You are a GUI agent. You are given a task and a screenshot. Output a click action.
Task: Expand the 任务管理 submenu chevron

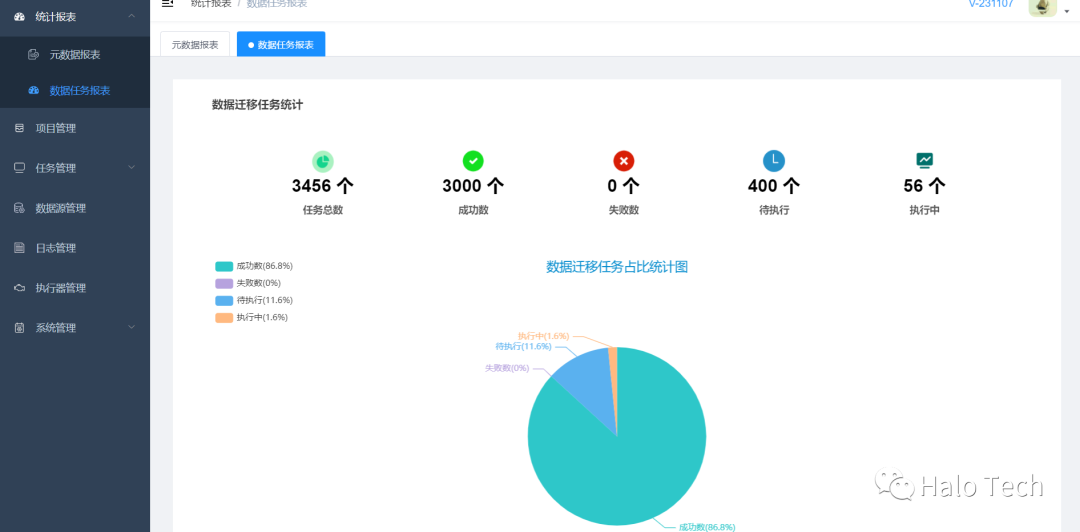tap(132, 167)
